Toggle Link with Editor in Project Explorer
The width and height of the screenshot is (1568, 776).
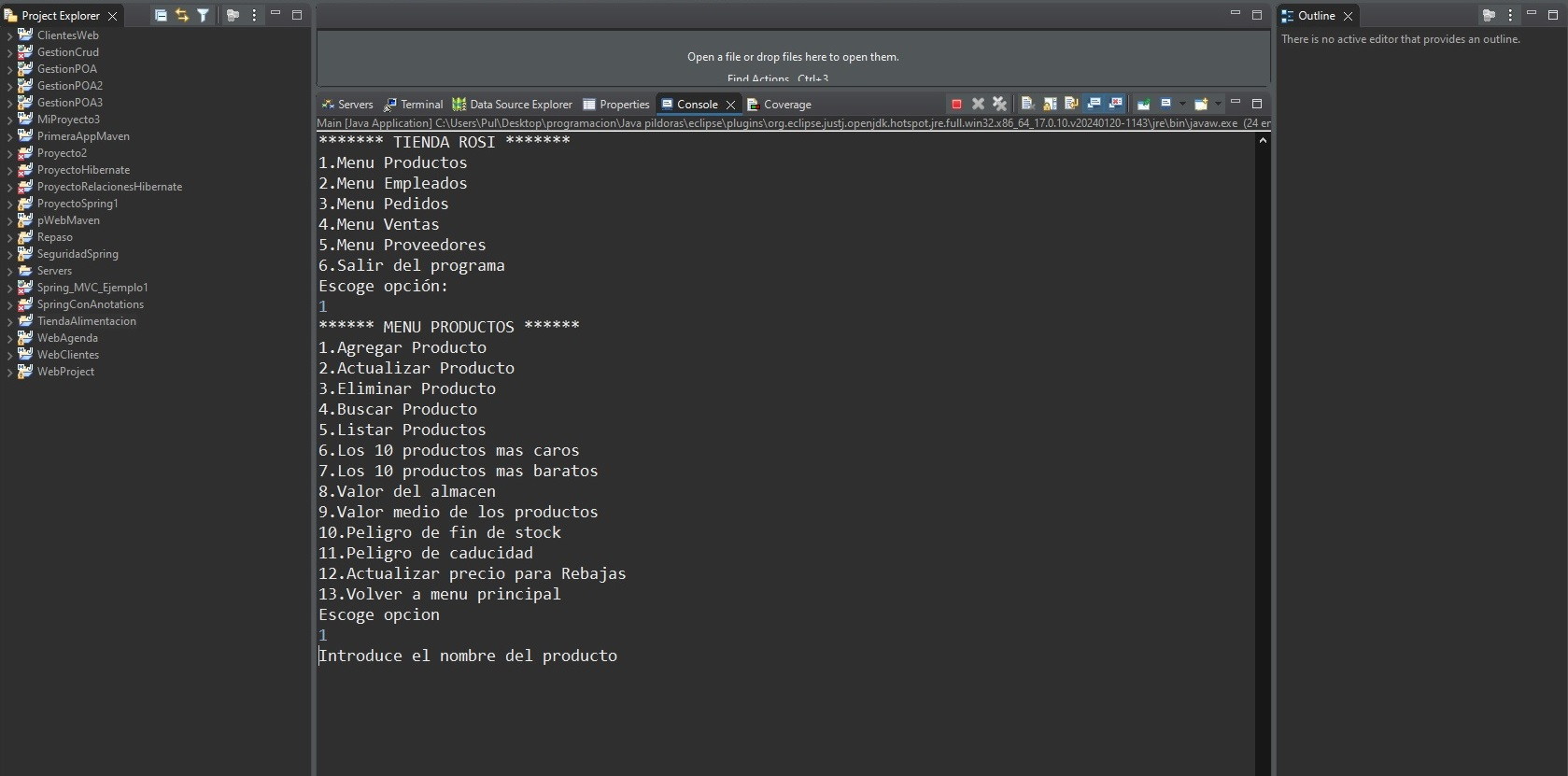(x=182, y=16)
